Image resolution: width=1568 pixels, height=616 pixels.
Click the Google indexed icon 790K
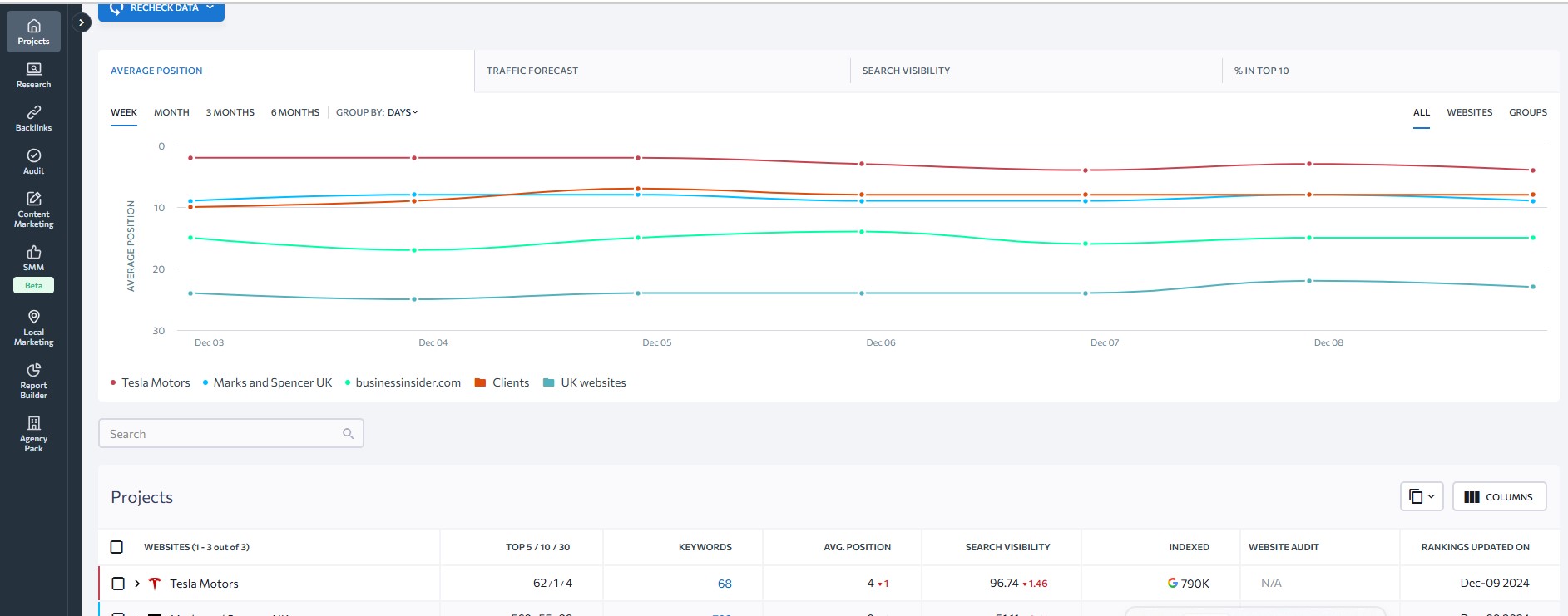tap(1173, 583)
